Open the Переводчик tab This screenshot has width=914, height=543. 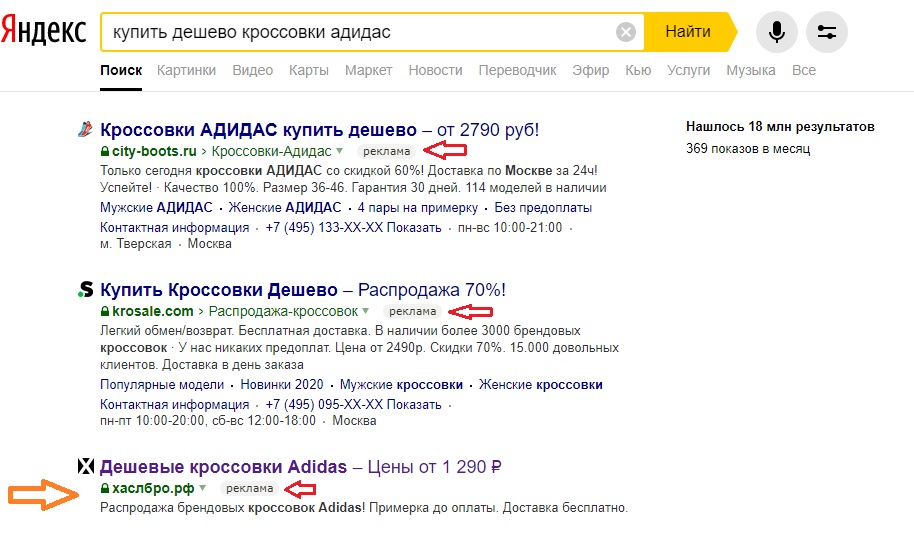pyautogui.click(x=518, y=70)
